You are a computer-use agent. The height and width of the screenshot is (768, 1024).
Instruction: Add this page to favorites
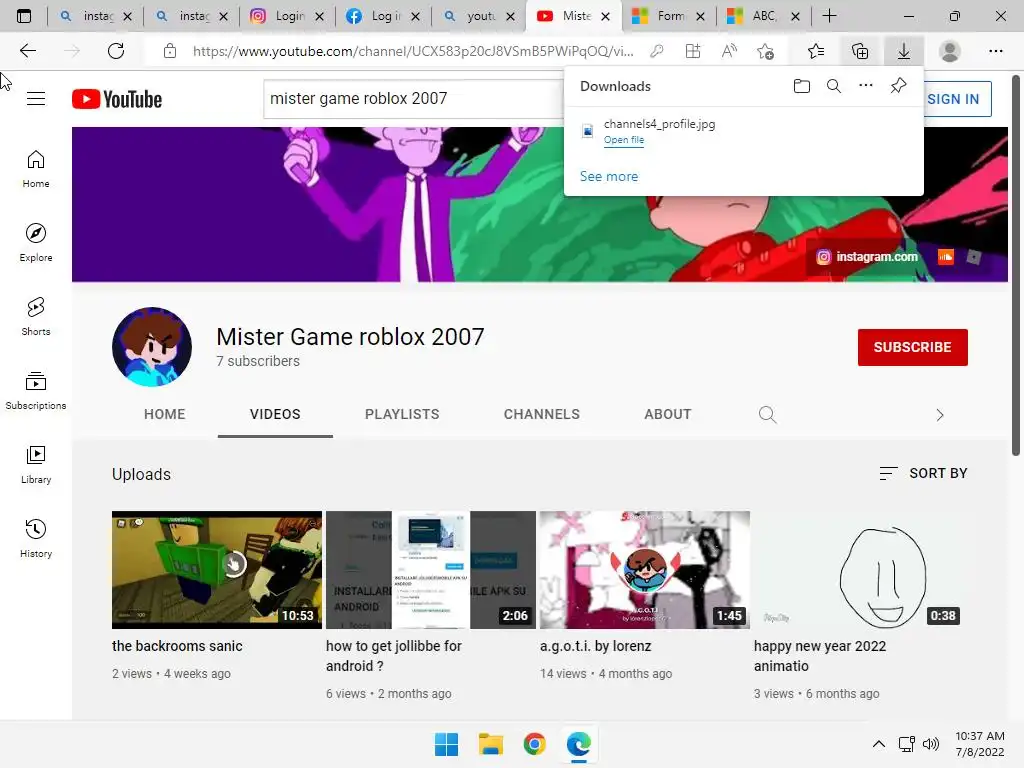tap(765, 51)
